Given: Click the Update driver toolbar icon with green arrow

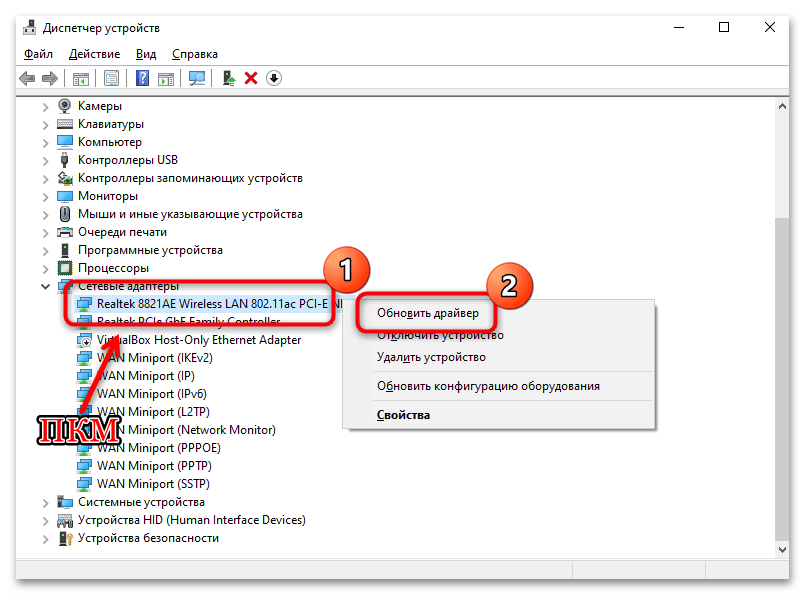Looking at the screenshot, I should coord(229,78).
